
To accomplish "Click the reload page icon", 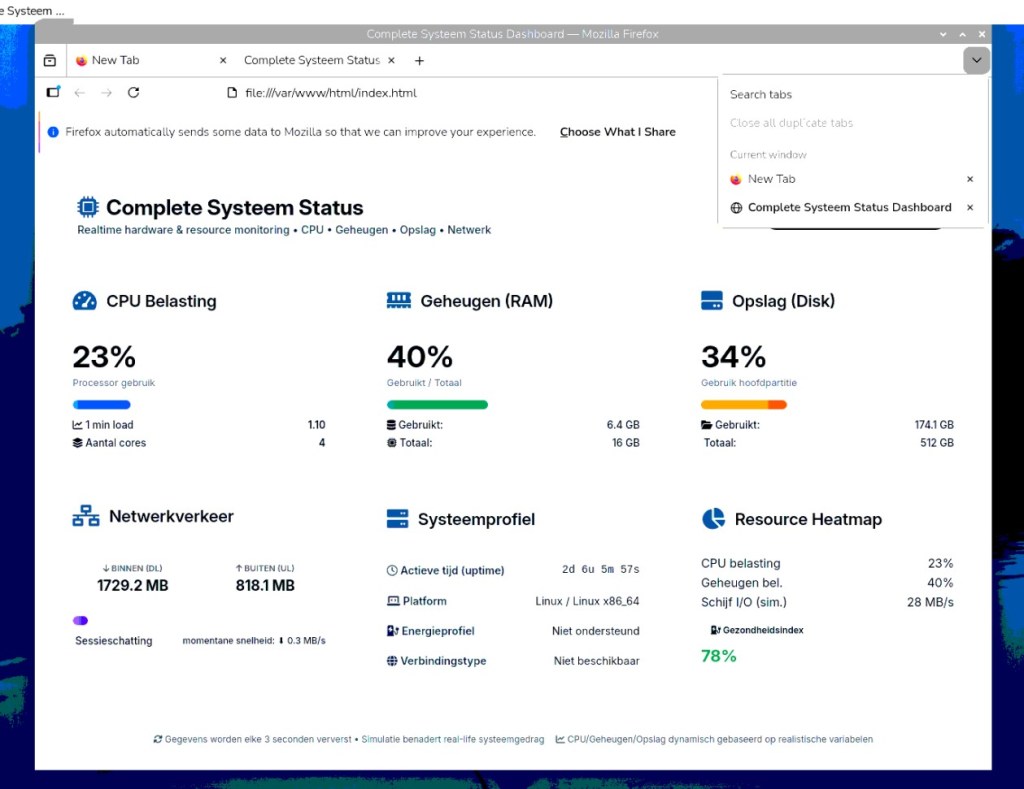I will (133, 93).
